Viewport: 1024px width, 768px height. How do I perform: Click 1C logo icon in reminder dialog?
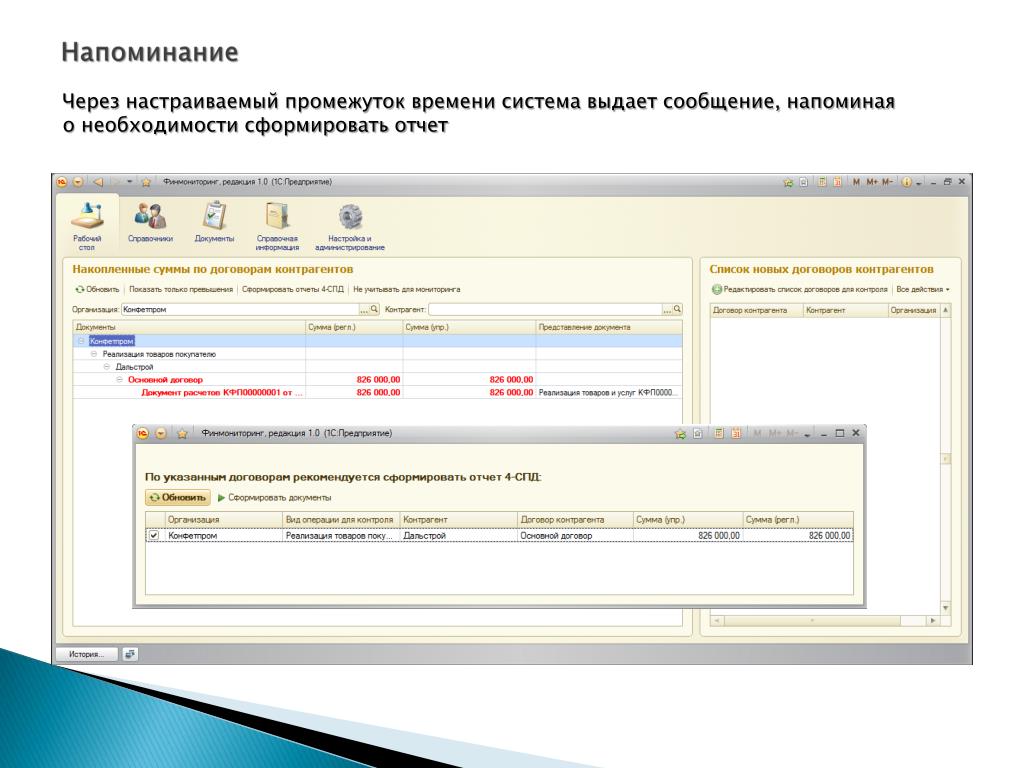(x=143, y=433)
